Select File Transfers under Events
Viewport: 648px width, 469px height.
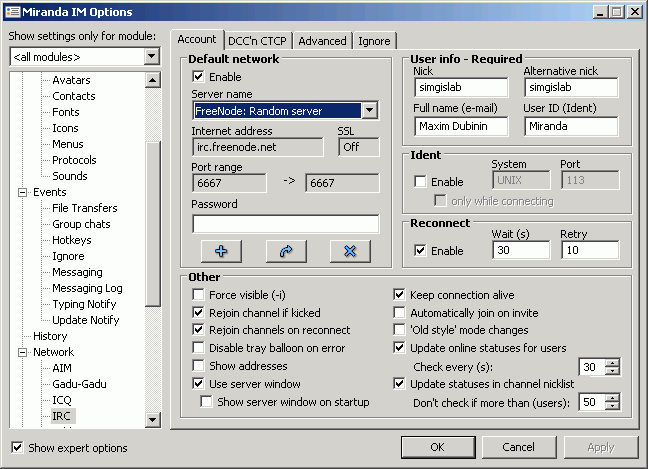[85, 208]
